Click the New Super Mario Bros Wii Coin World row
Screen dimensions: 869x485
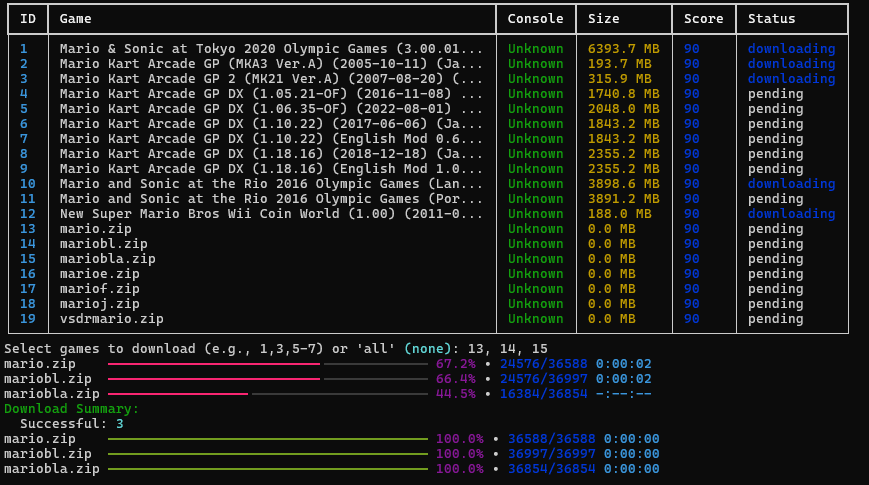(271, 214)
